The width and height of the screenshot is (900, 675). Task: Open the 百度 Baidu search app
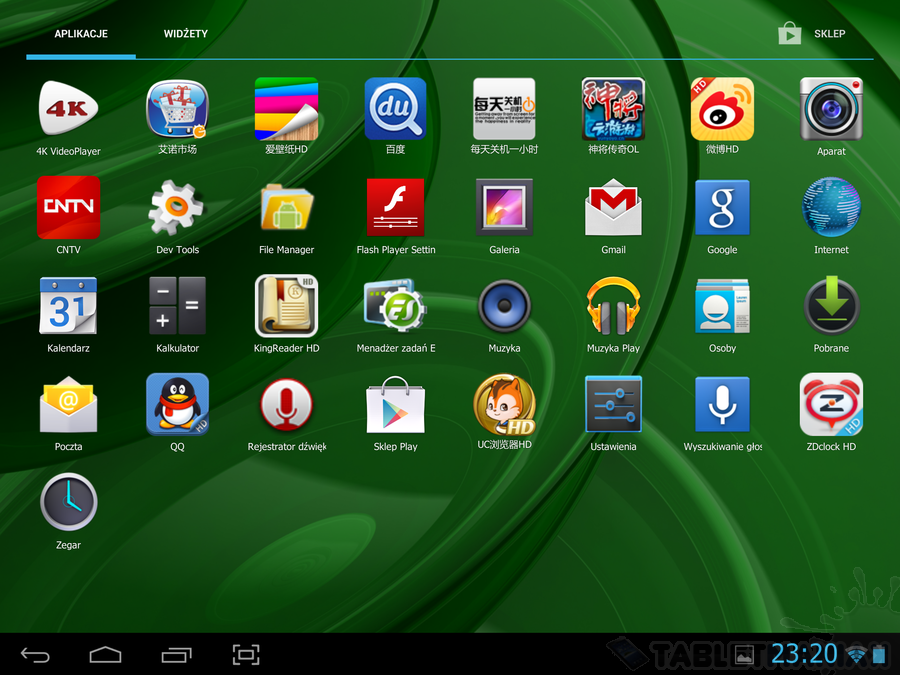[x=395, y=109]
